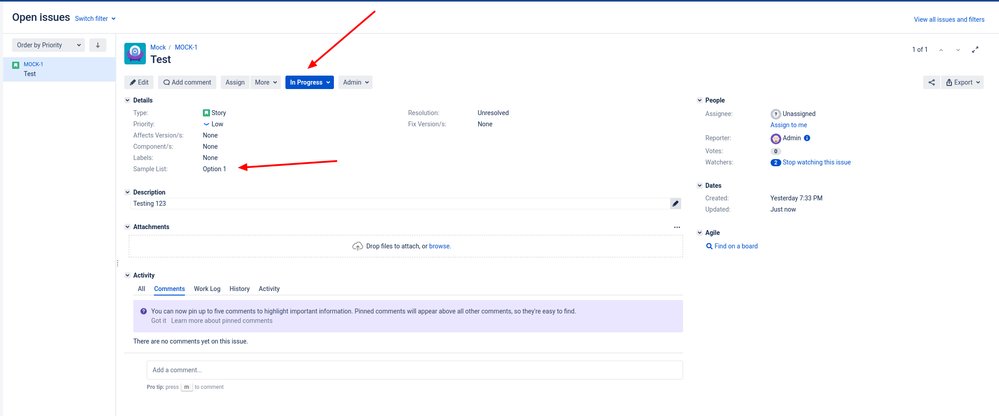Screen dimensions: 999x416
Task: Click the Find on a board link
Action: [x=737, y=246]
